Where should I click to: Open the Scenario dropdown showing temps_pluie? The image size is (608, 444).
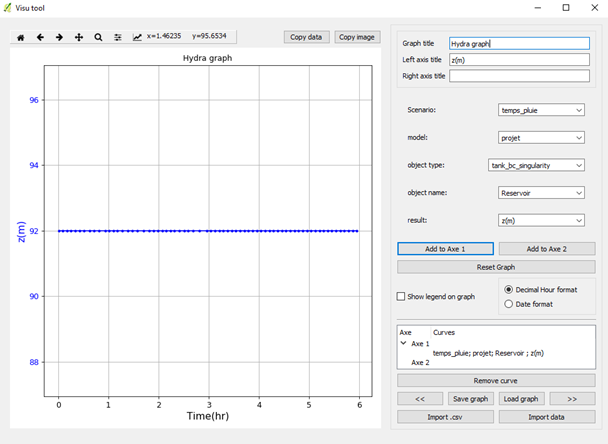[x=541, y=110]
